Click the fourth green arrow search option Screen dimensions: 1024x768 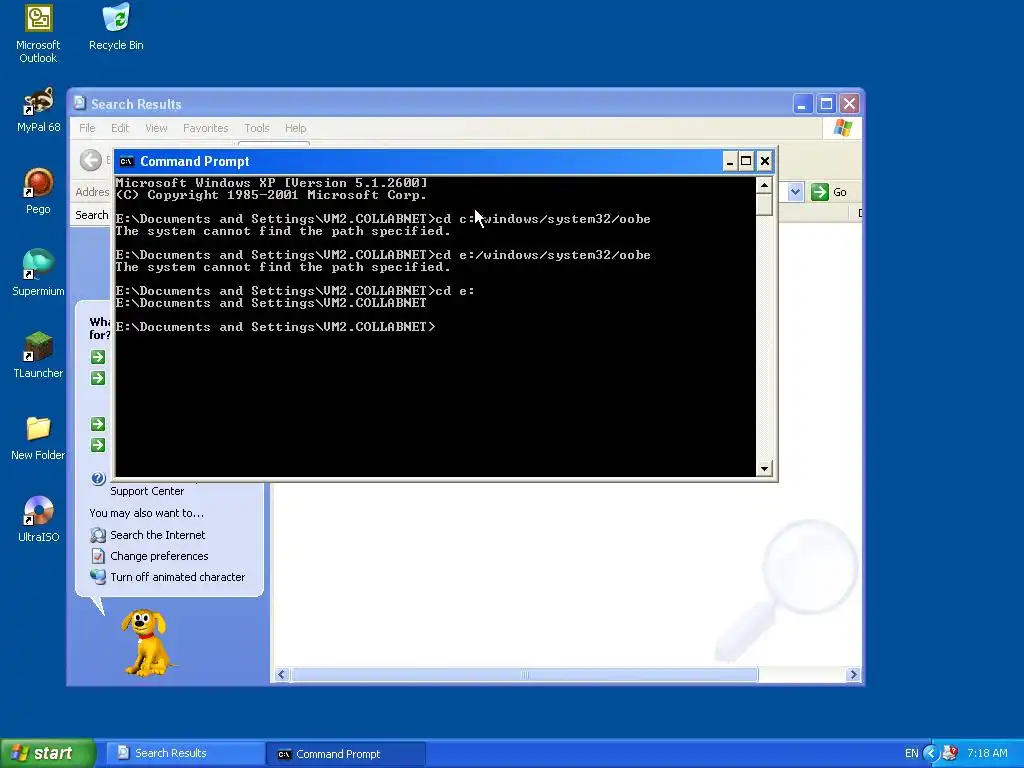(x=98, y=445)
